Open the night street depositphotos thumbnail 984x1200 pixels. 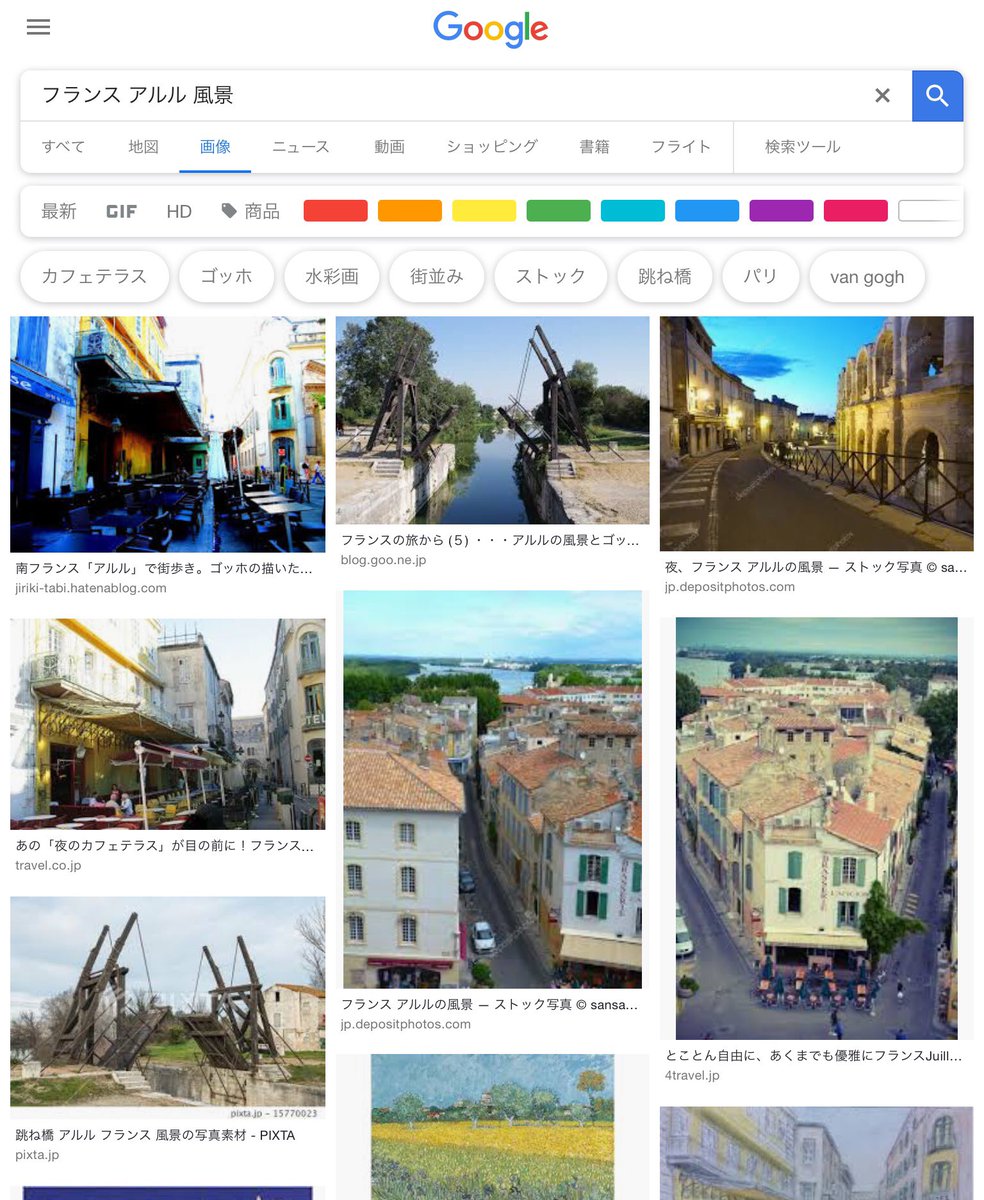[816, 434]
